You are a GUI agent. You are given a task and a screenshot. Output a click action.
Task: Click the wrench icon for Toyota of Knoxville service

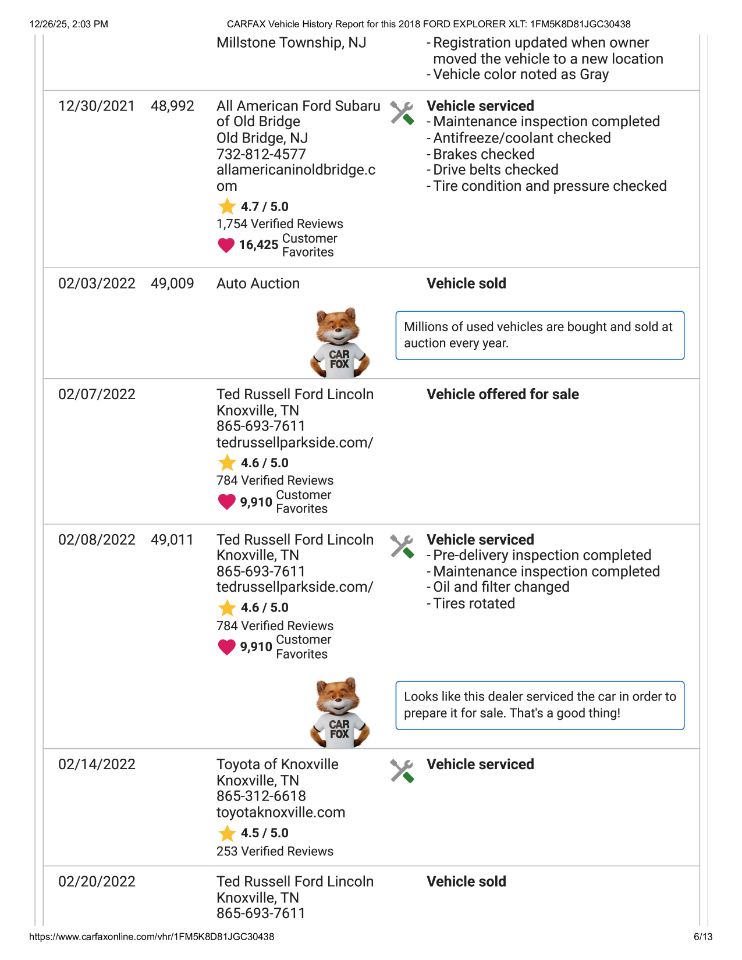[401, 770]
